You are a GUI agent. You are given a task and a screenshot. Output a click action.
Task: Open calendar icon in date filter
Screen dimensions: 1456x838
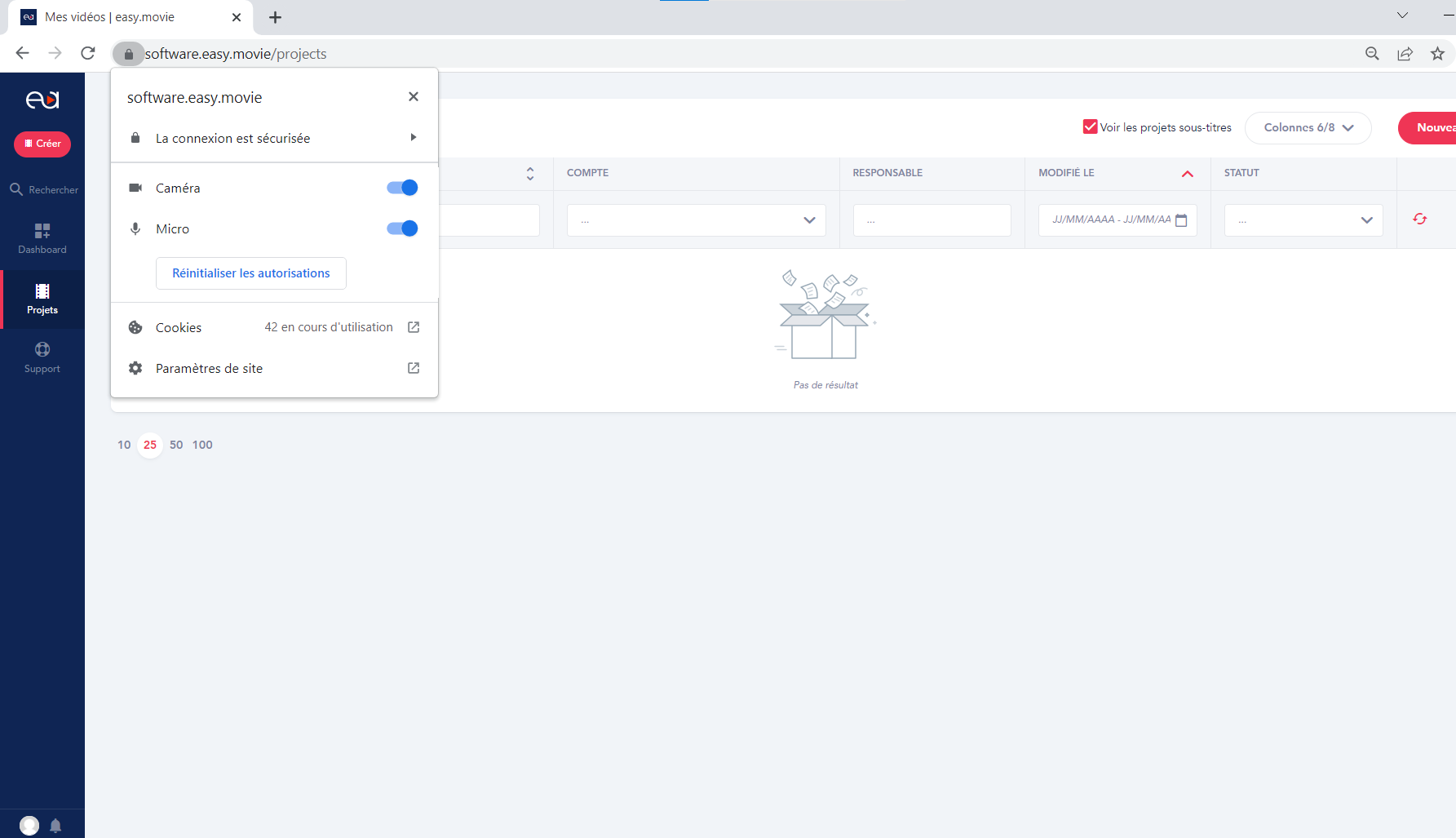[1181, 220]
